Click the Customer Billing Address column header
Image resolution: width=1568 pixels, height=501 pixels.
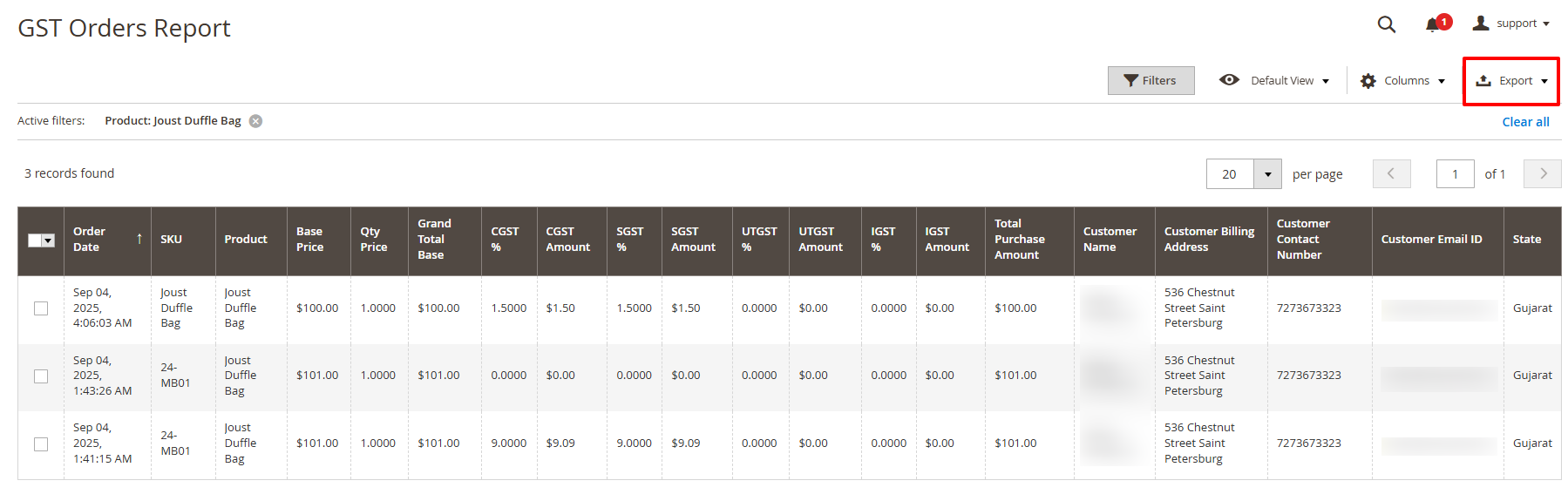pyautogui.click(x=1212, y=240)
